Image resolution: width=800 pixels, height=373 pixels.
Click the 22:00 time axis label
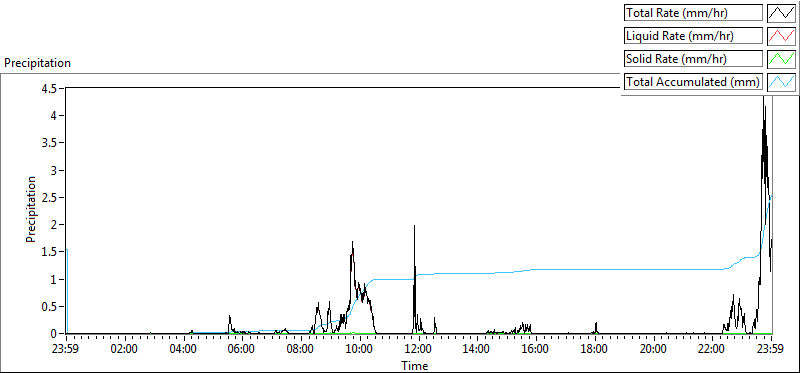[x=712, y=350]
